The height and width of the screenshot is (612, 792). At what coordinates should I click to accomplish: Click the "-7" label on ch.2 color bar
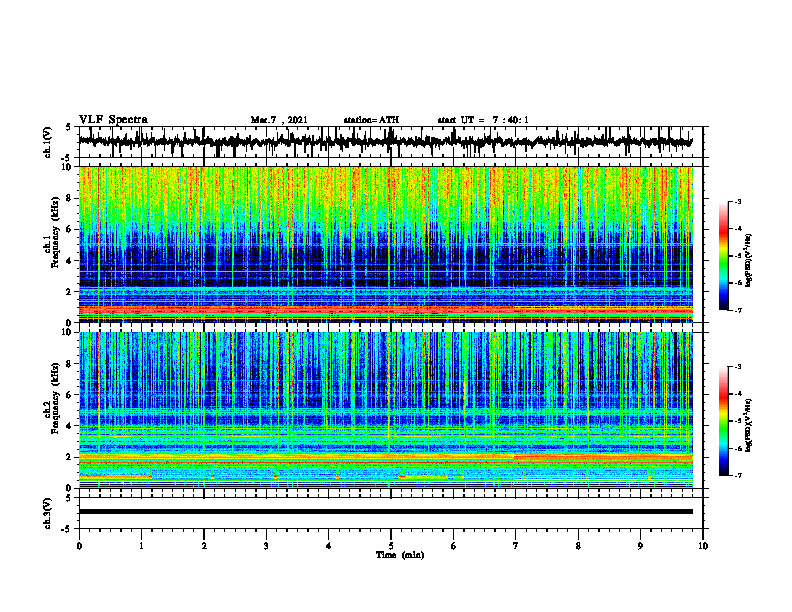point(738,475)
